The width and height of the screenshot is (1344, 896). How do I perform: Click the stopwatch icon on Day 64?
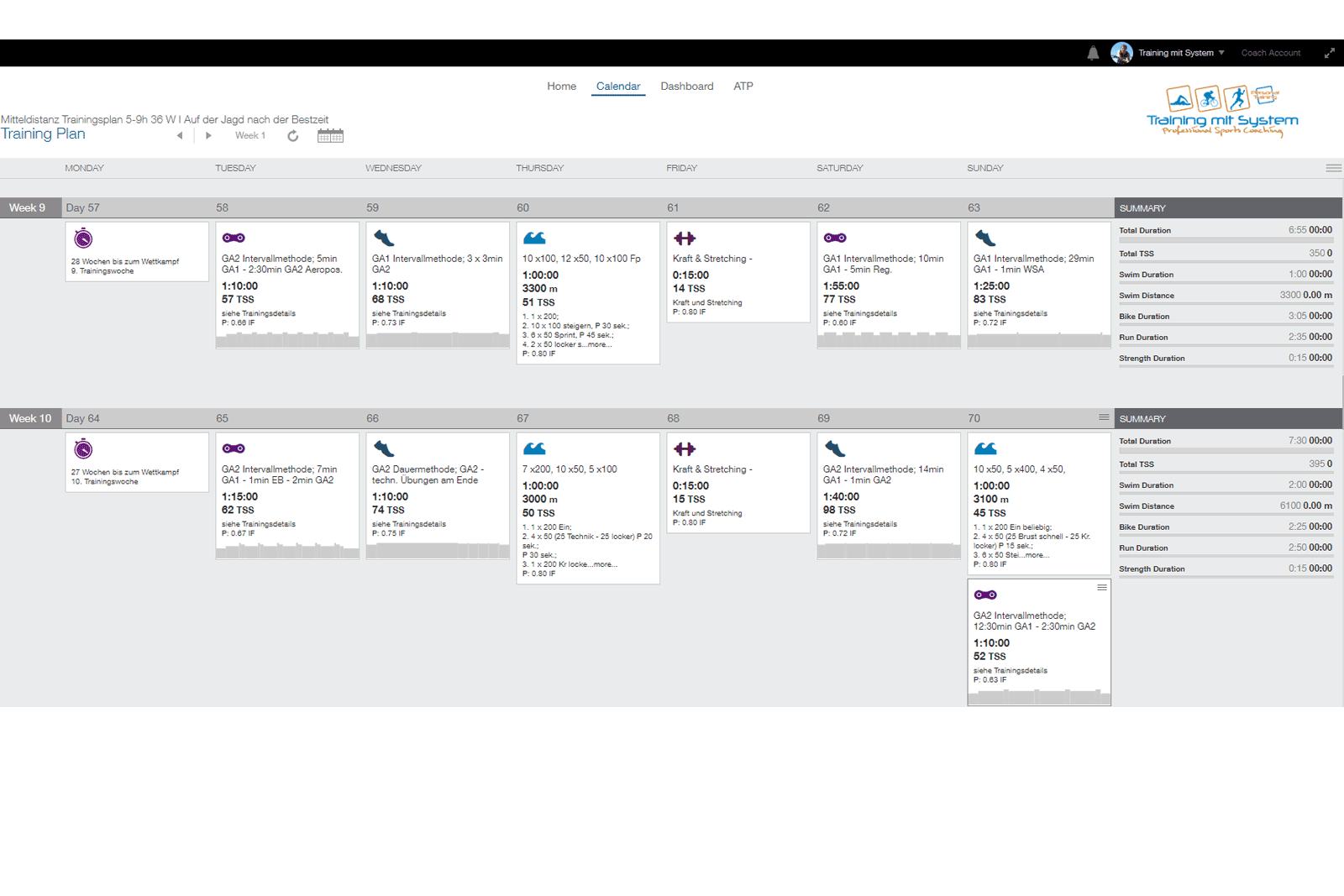(x=83, y=449)
